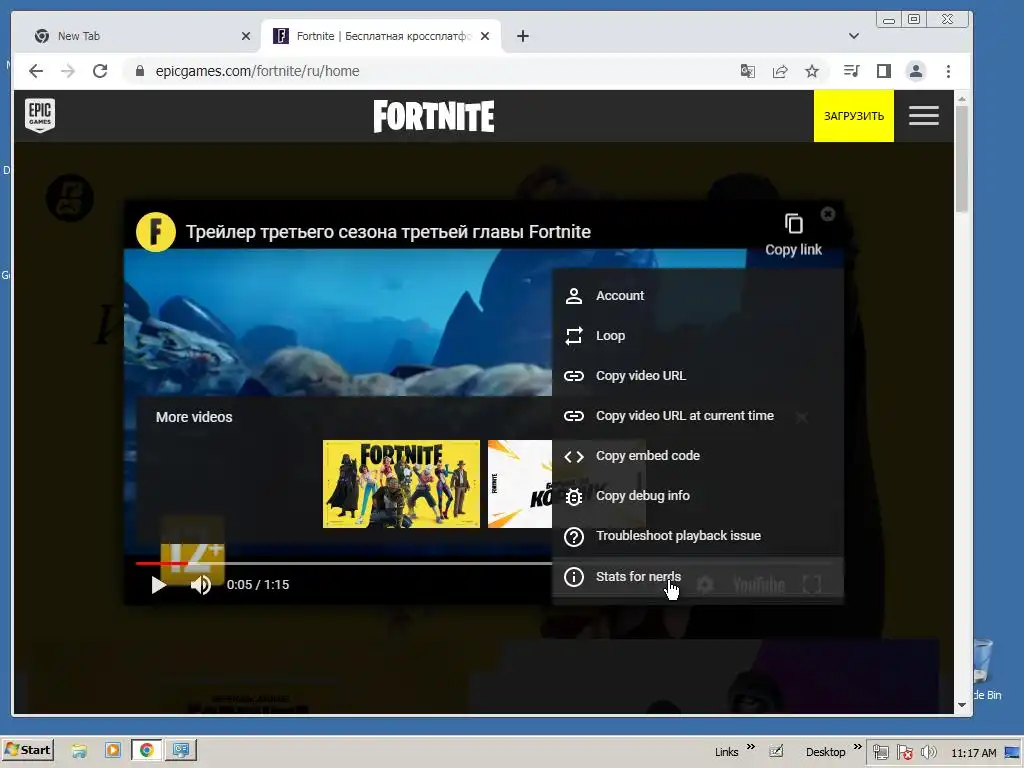Select Copy debug info
The image size is (1024, 768).
[x=697, y=496]
